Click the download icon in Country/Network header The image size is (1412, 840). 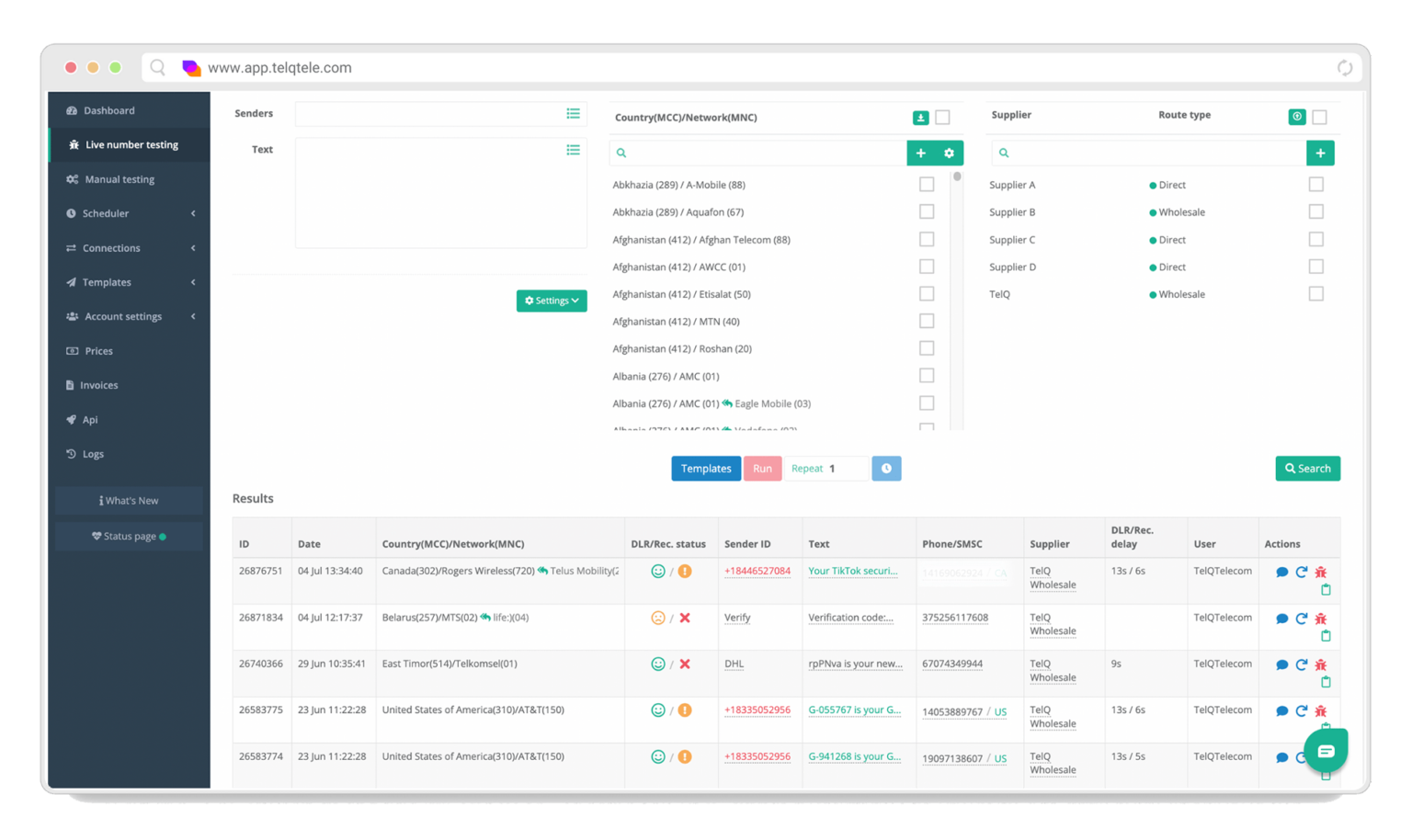(920, 118)
